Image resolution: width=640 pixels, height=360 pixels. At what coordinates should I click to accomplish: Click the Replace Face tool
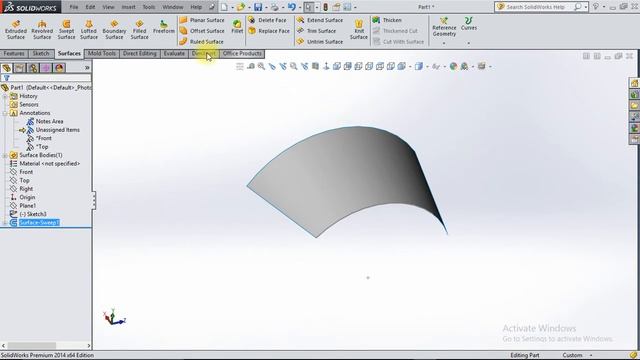tap(269, 31)
